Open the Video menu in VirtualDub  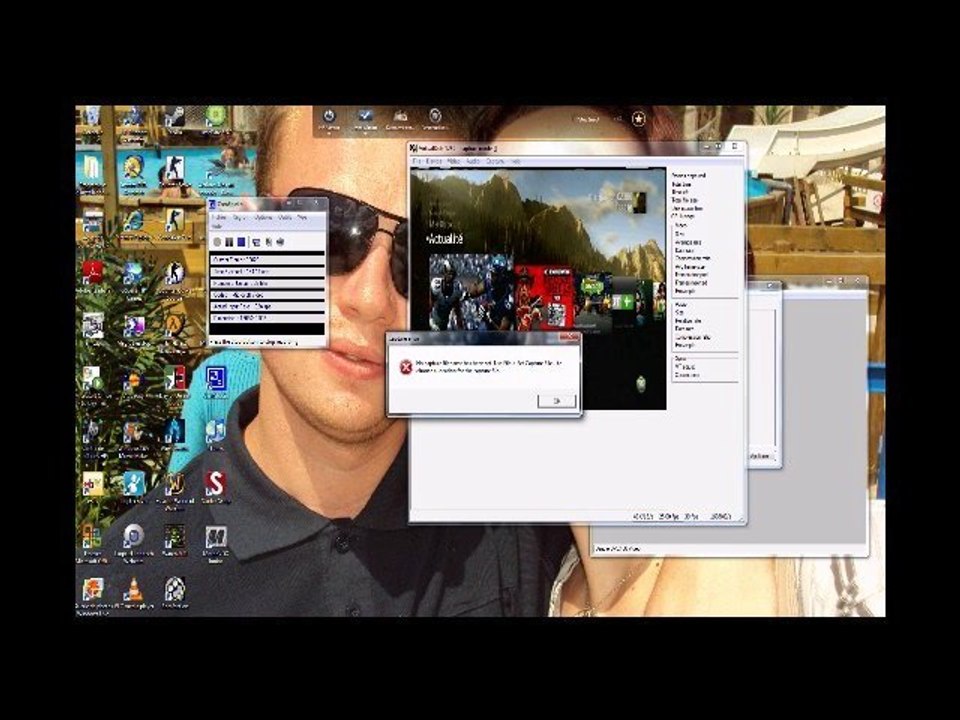coord(453,162)
